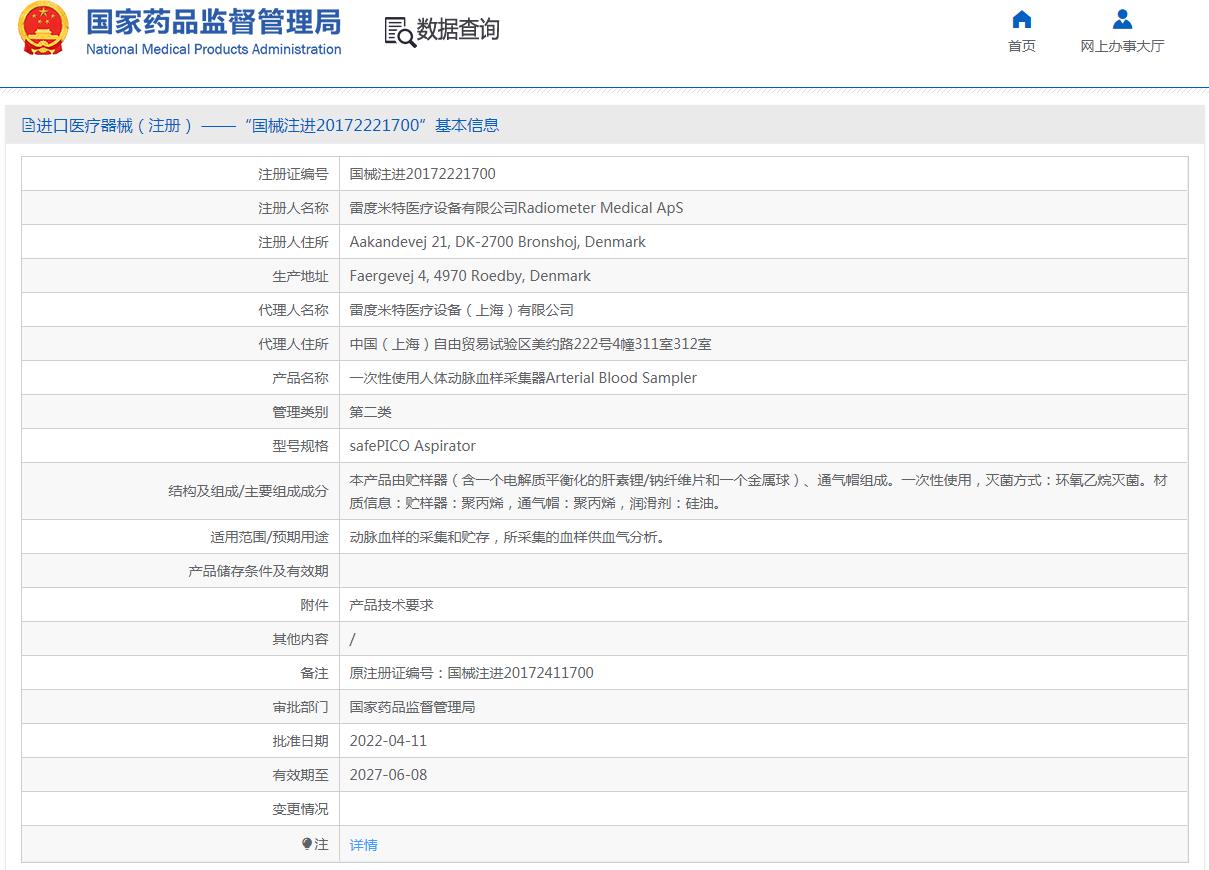Screen dimensions: 1209x870
Task: Click the 适用范围/预期用途 label
Action: [x=269, y=537]
